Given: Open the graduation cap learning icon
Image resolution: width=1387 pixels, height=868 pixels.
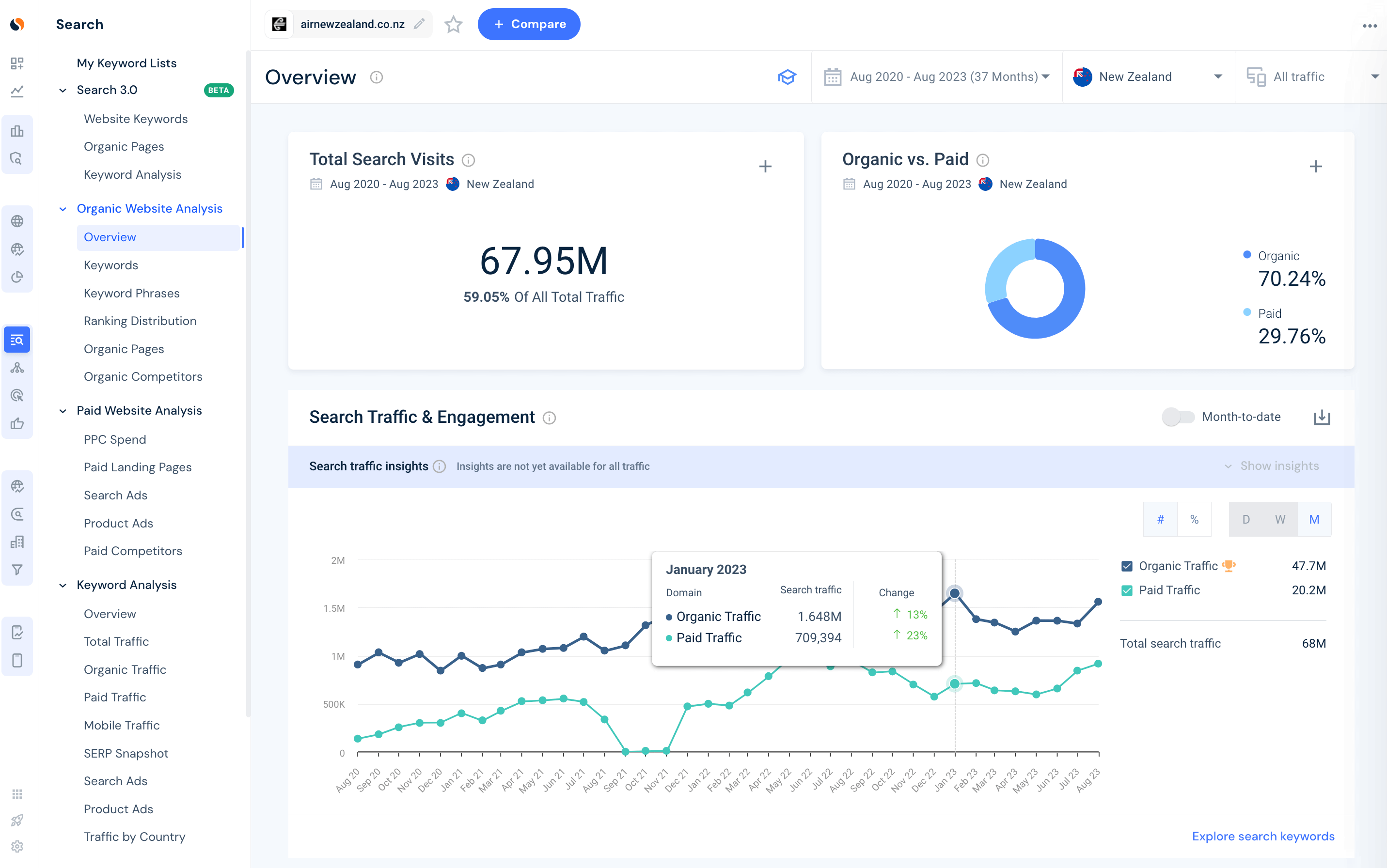Looking at the screenshot, I should click(x=787, y=77).
